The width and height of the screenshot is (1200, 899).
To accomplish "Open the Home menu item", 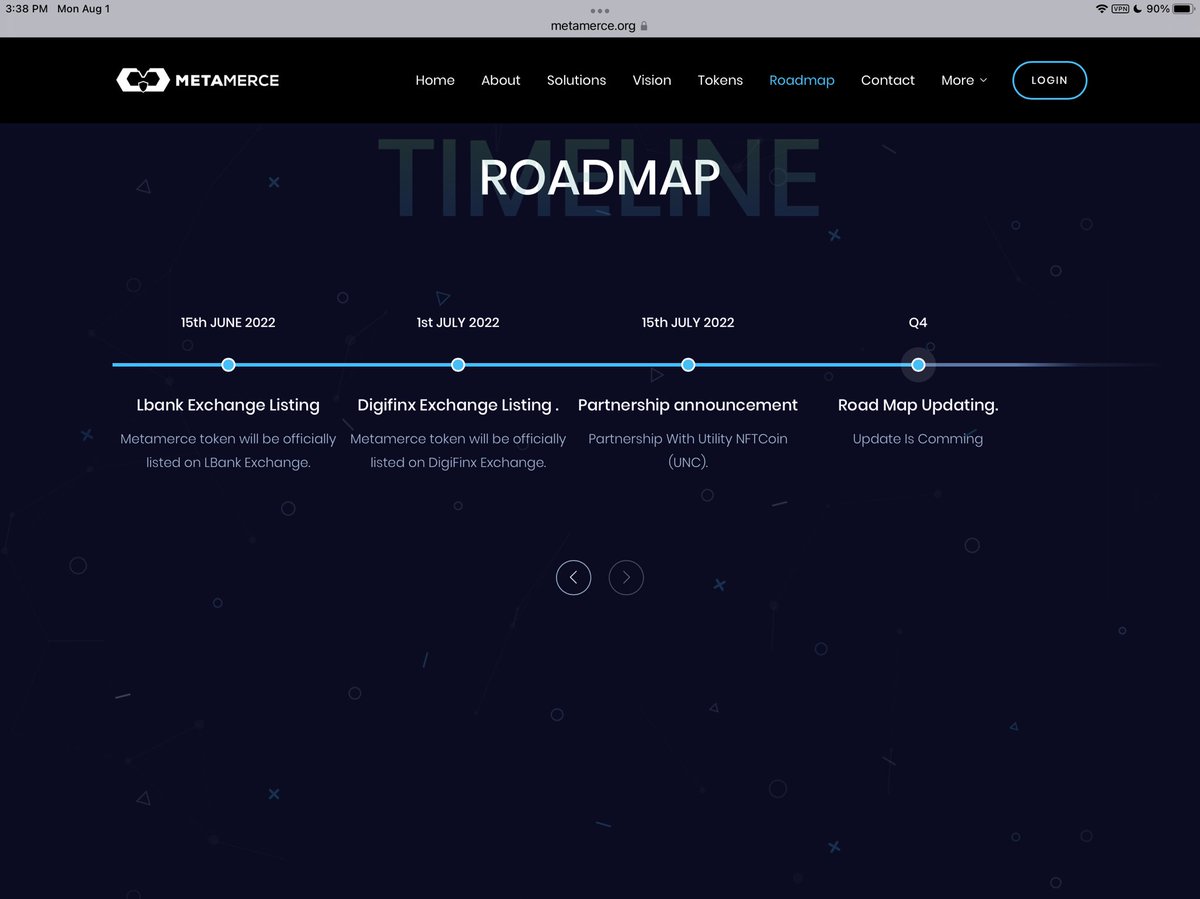I will (435, 80).
